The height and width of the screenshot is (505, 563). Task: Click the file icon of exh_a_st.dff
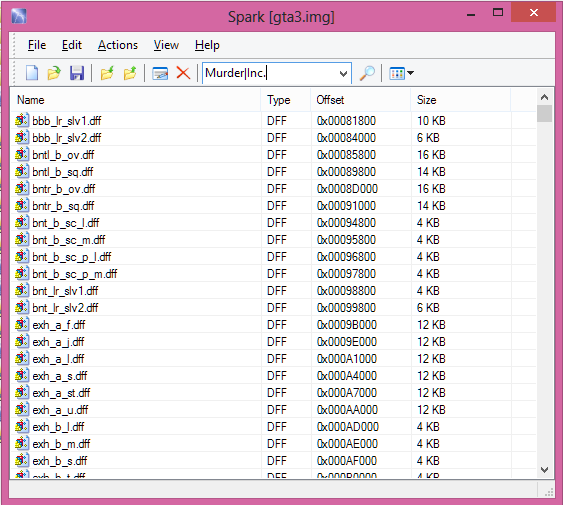(22, 392)
